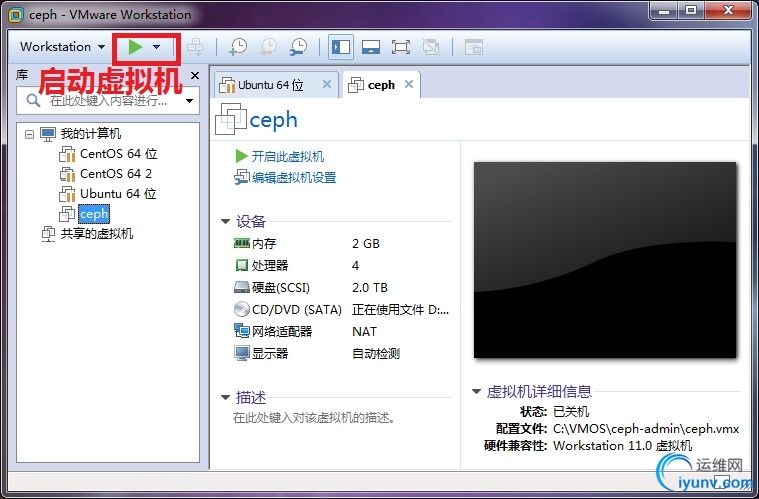
Task: Collapse the 设备 section
Action: pos(225,221)
